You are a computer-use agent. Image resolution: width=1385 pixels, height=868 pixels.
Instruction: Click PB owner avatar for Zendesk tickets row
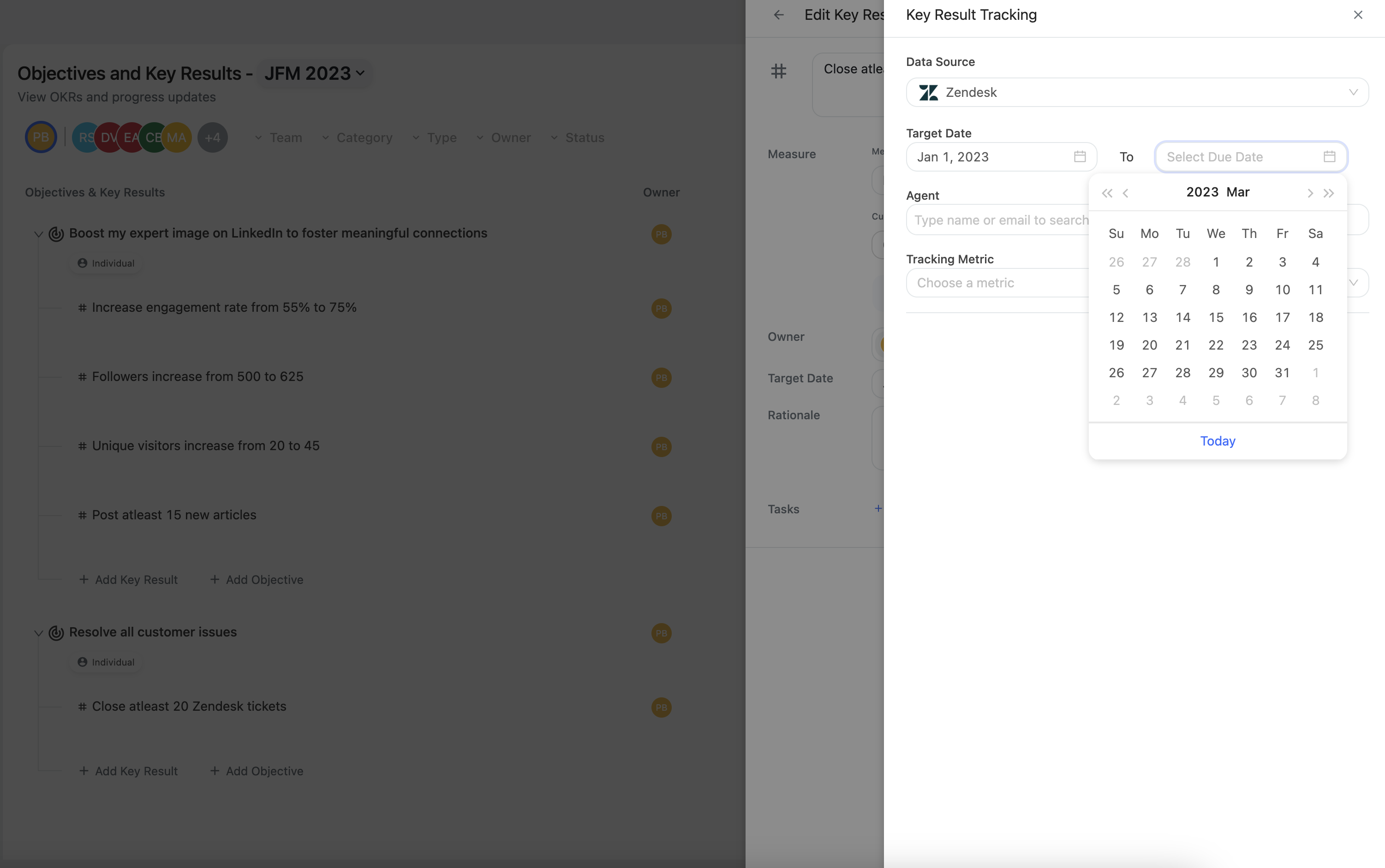click(662, 707)
